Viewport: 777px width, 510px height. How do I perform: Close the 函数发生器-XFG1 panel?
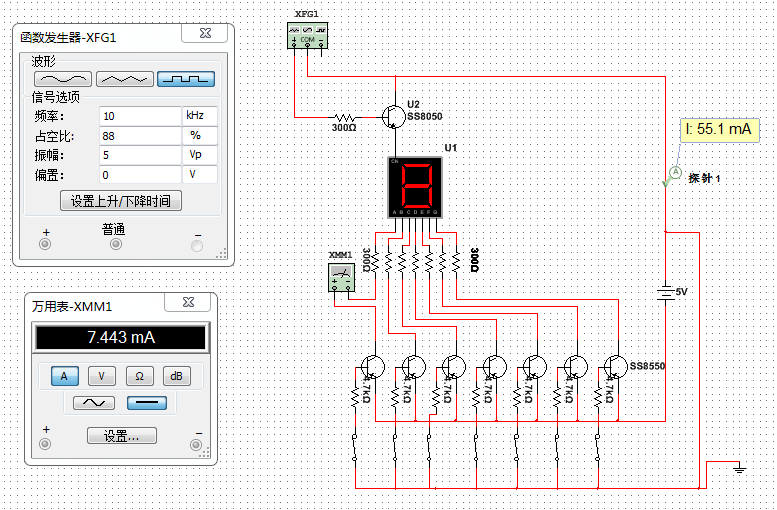(x=205, y=35)
